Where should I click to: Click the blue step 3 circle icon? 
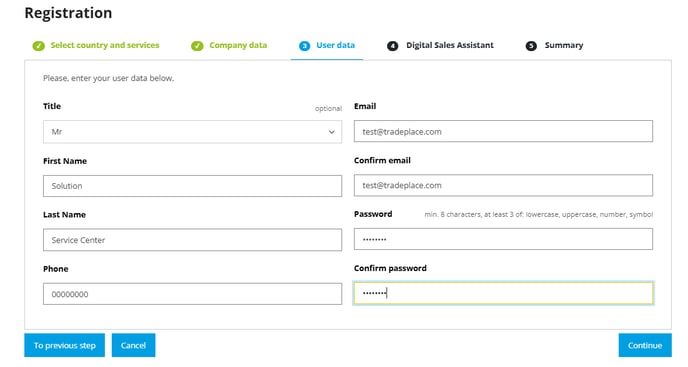(x=305, y=46)
